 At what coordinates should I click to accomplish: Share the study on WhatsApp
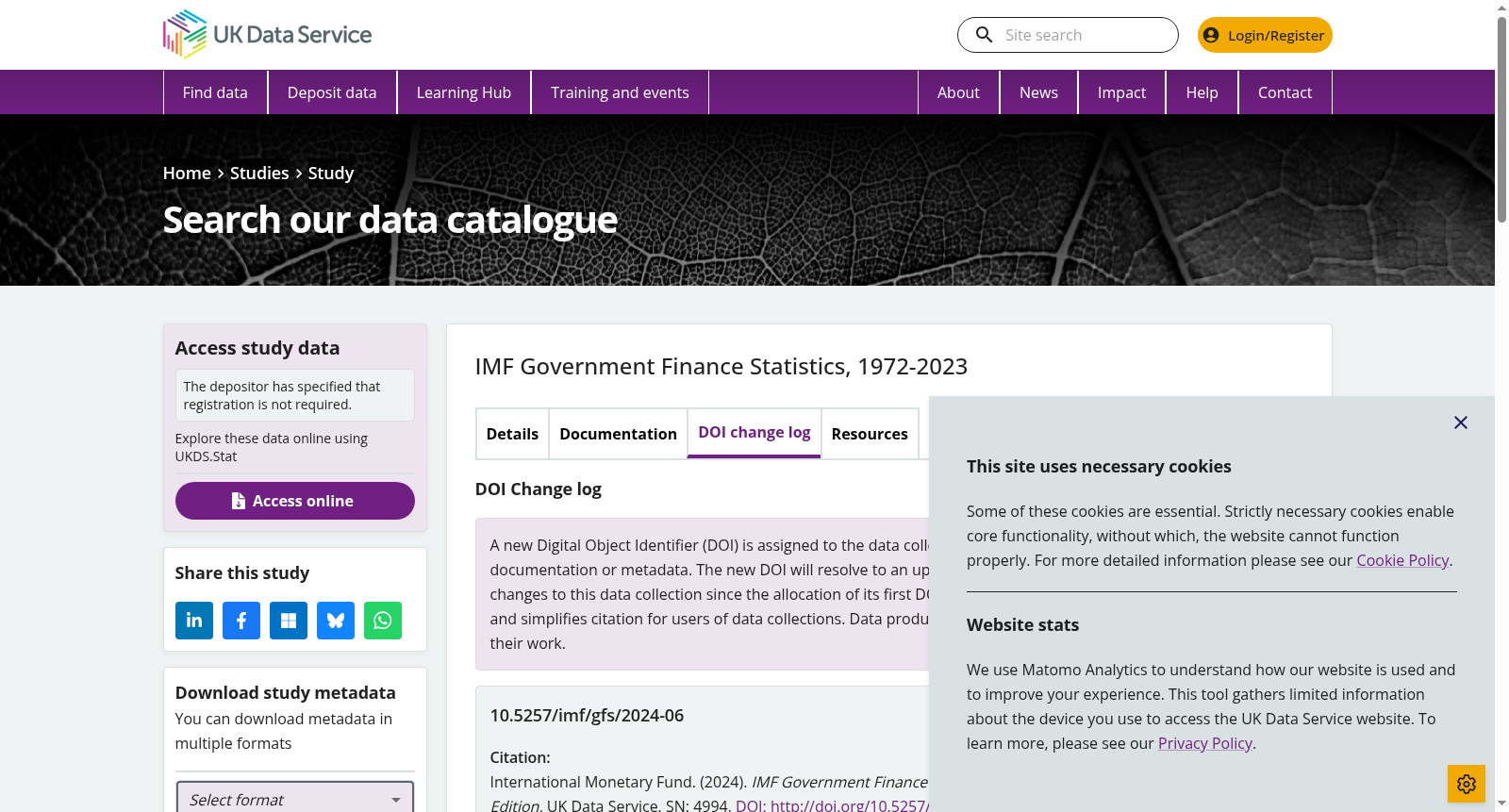click(x=383, y=621)
